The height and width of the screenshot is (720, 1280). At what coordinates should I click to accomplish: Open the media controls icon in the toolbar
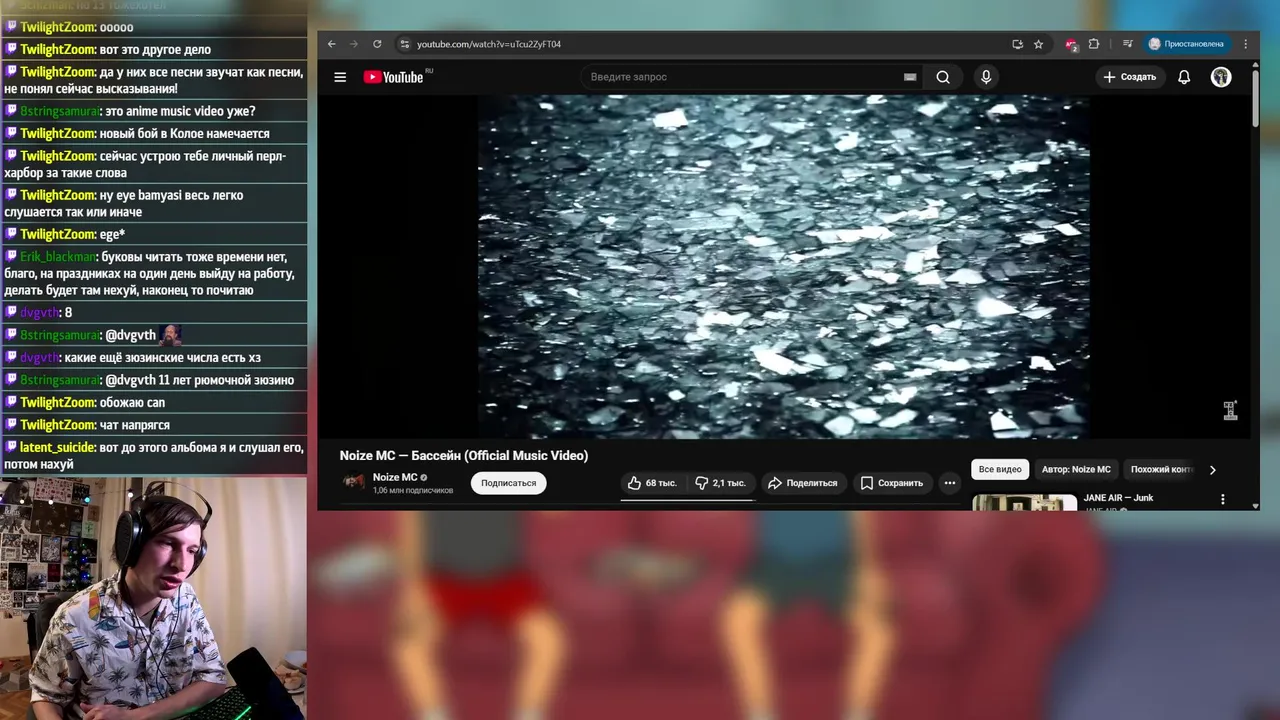(1128, 44)
